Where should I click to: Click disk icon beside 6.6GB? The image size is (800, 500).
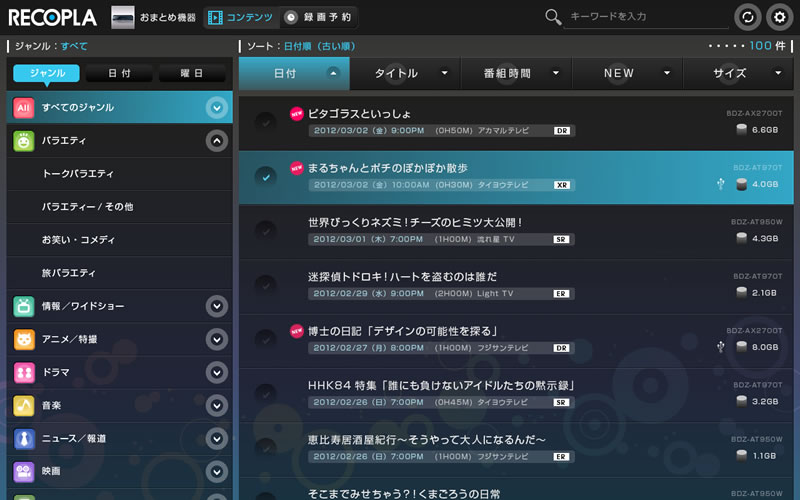tap(741, 130)
